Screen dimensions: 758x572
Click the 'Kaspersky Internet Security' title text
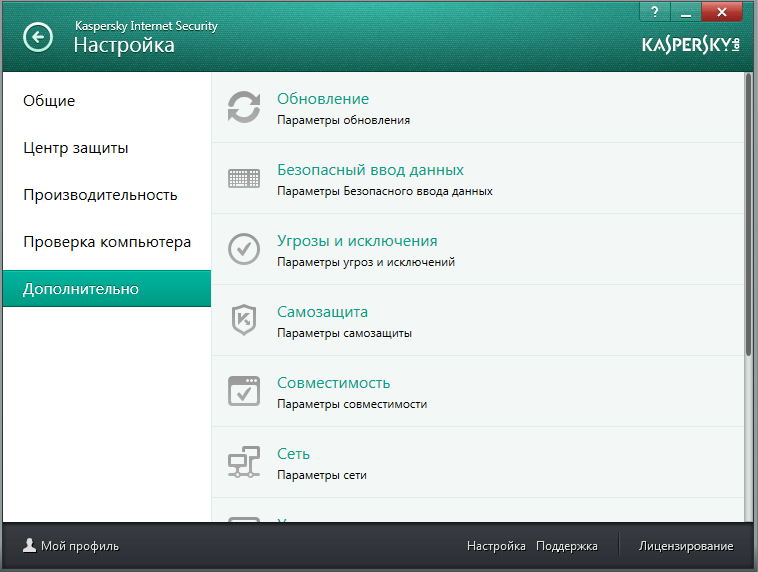click(146, 26)
